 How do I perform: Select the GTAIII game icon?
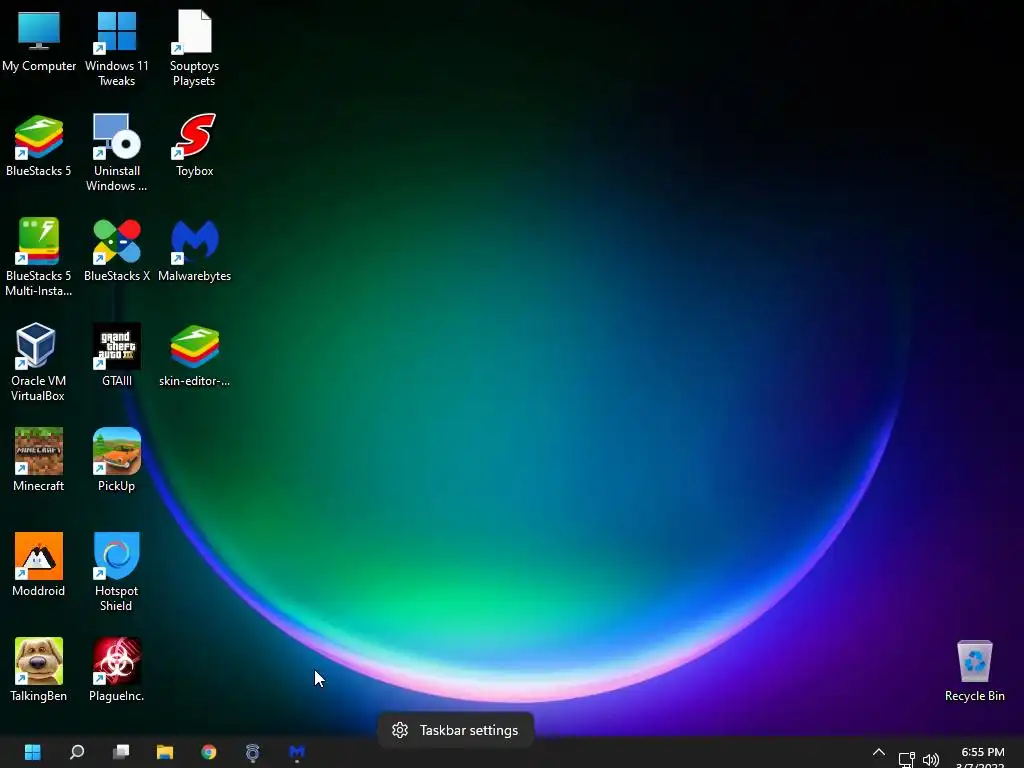pos(117,356)
